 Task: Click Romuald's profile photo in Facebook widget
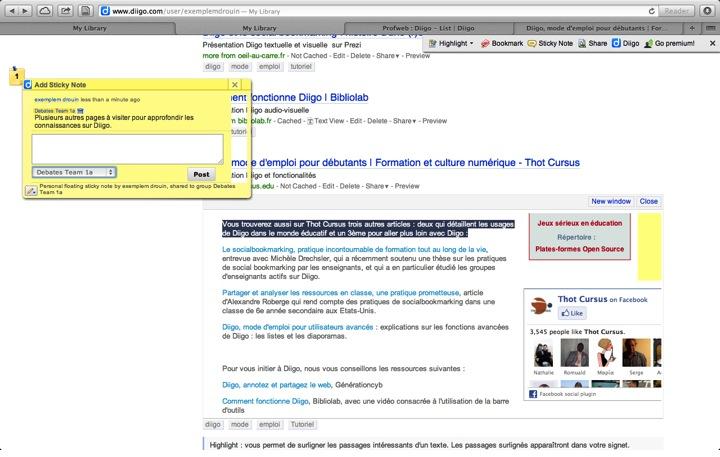[x=574, y=353]
